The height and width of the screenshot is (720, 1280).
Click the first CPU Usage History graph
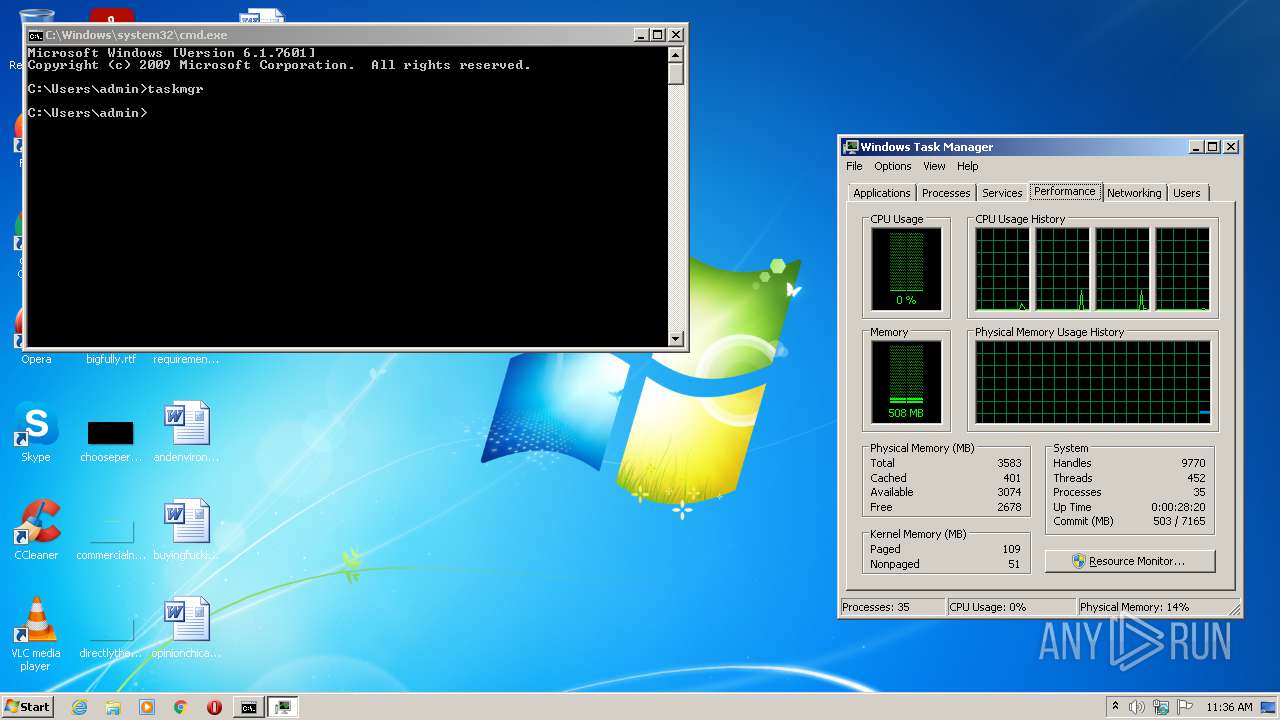[1002, 269]
